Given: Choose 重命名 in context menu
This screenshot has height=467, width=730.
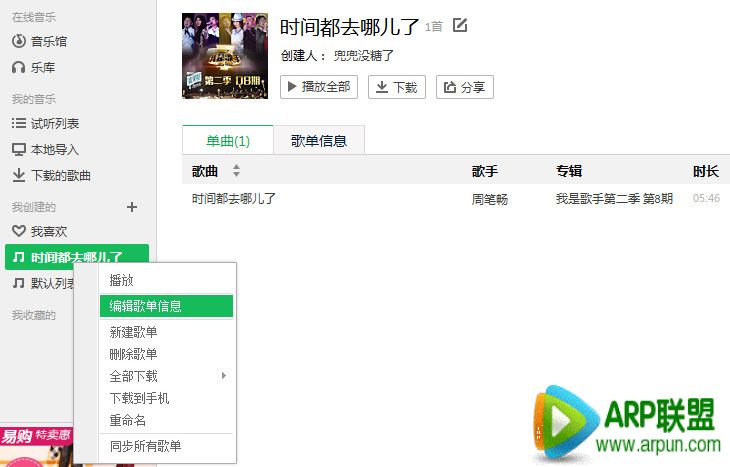Looking at the screenshot, I should tap(166, 420).
